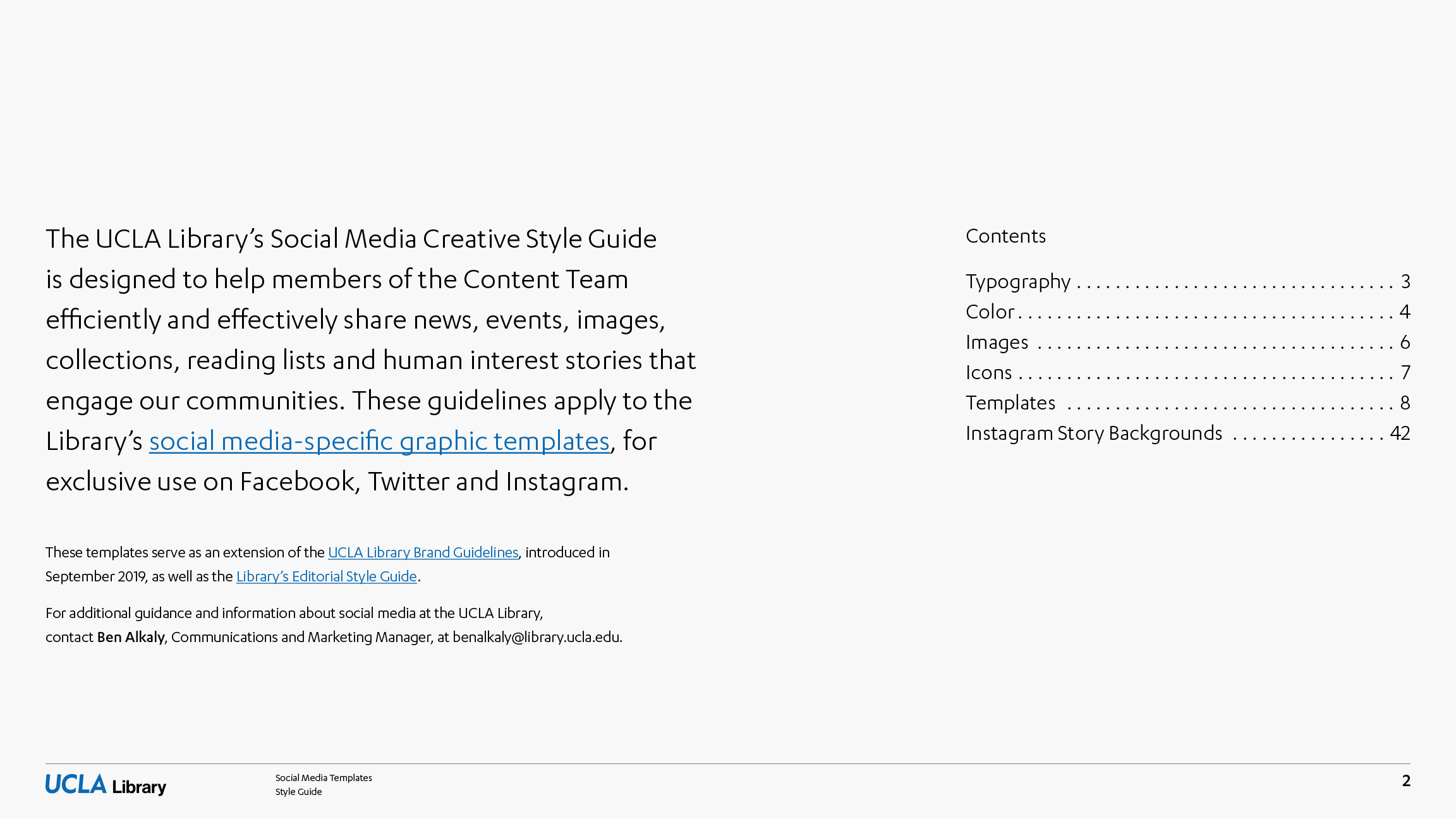Click the footer page number 2
This screenshot has width=1456, height=819.
[1405, 781]
